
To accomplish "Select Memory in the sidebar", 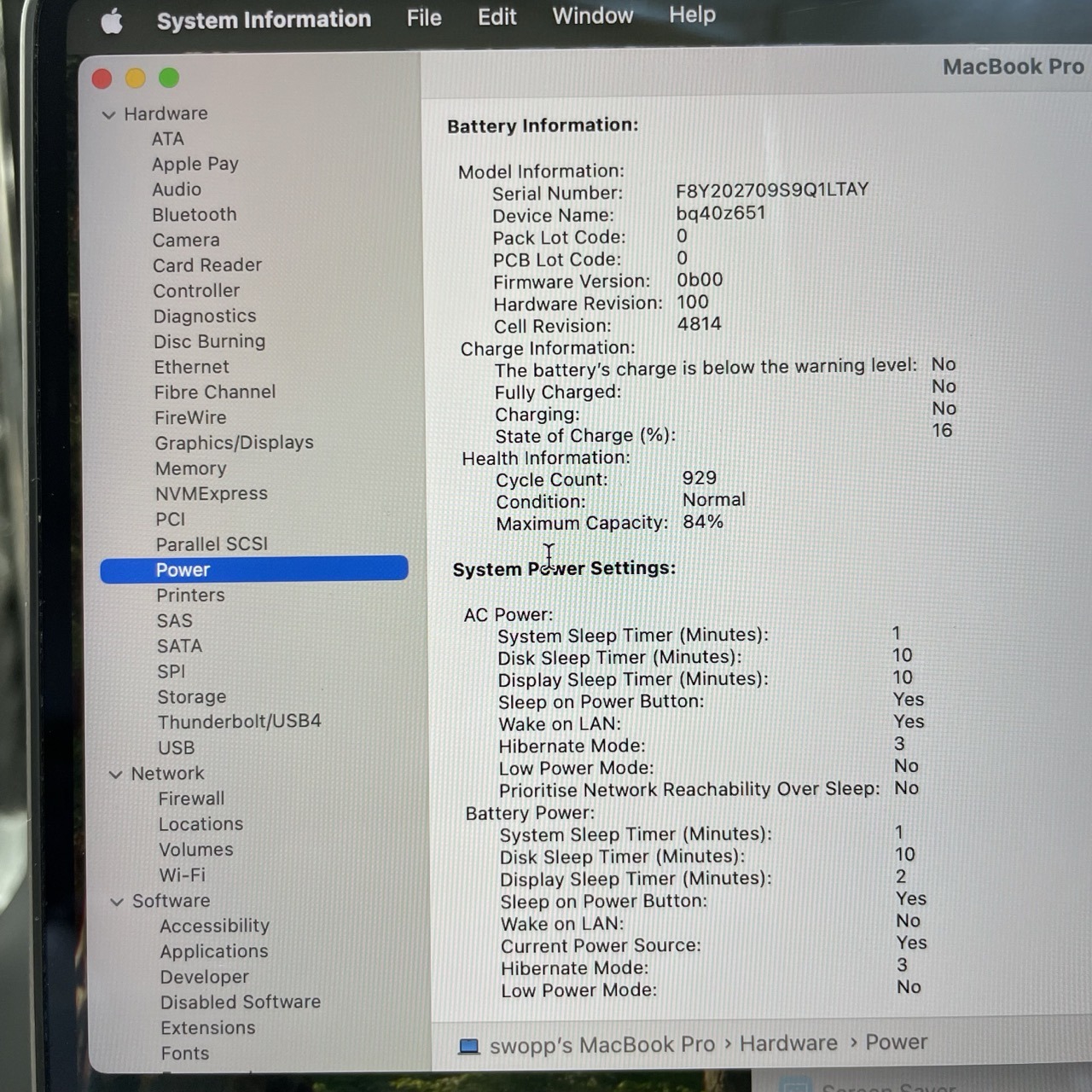I will [191, 469].
